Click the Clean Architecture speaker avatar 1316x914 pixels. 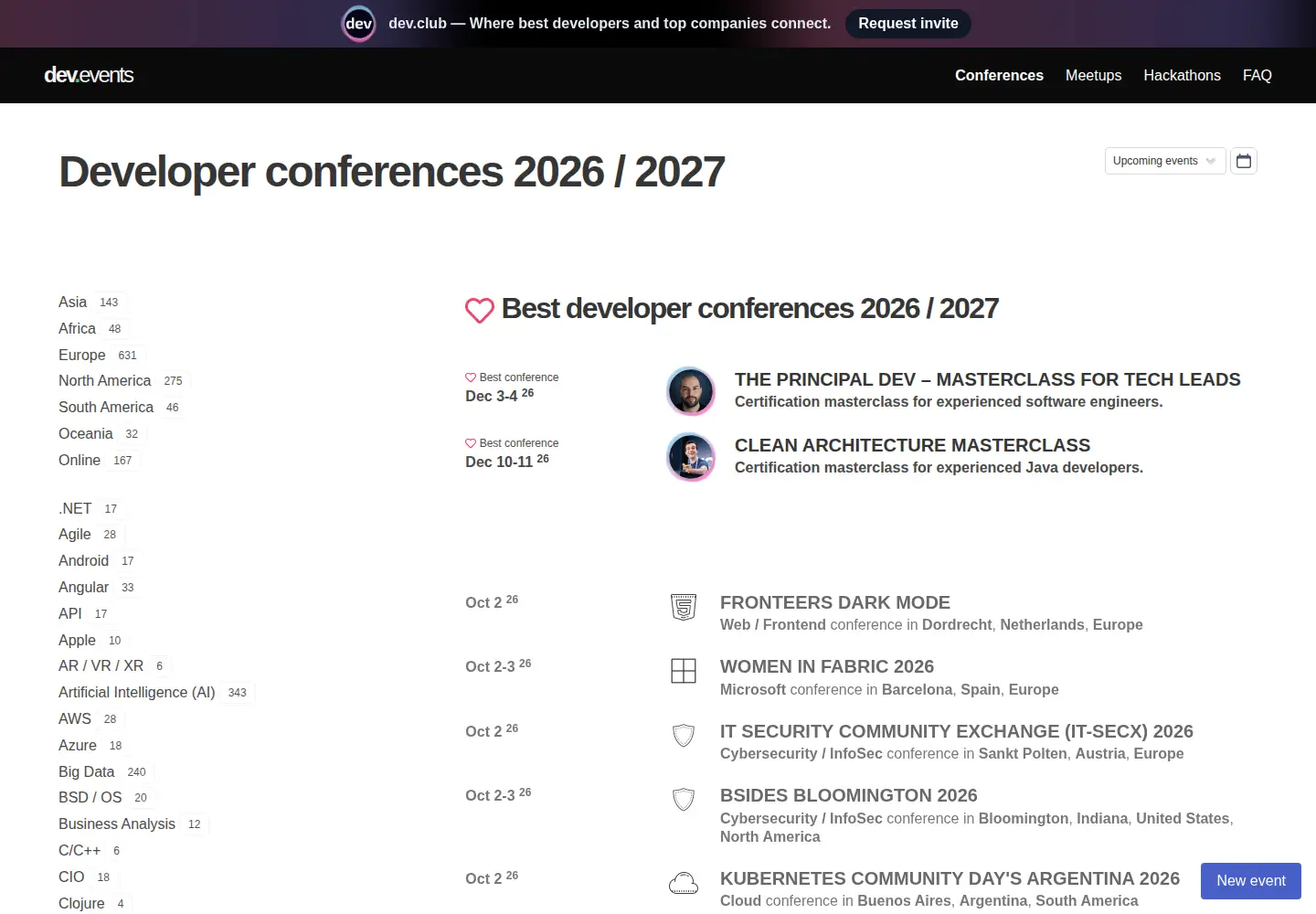click(691, 457)
